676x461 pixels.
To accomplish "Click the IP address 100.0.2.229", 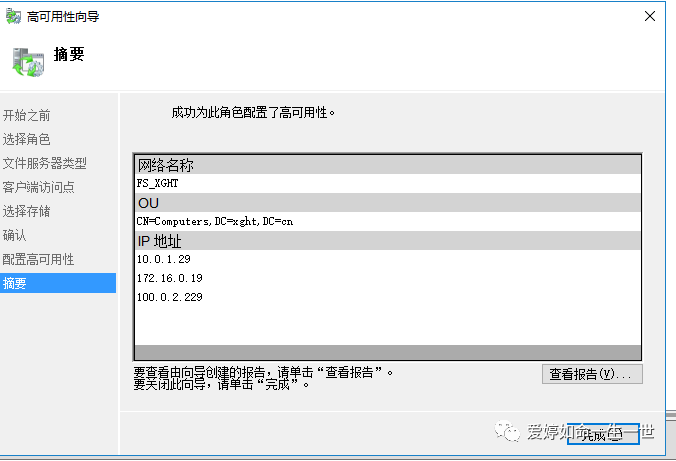I will pos(170,297).
